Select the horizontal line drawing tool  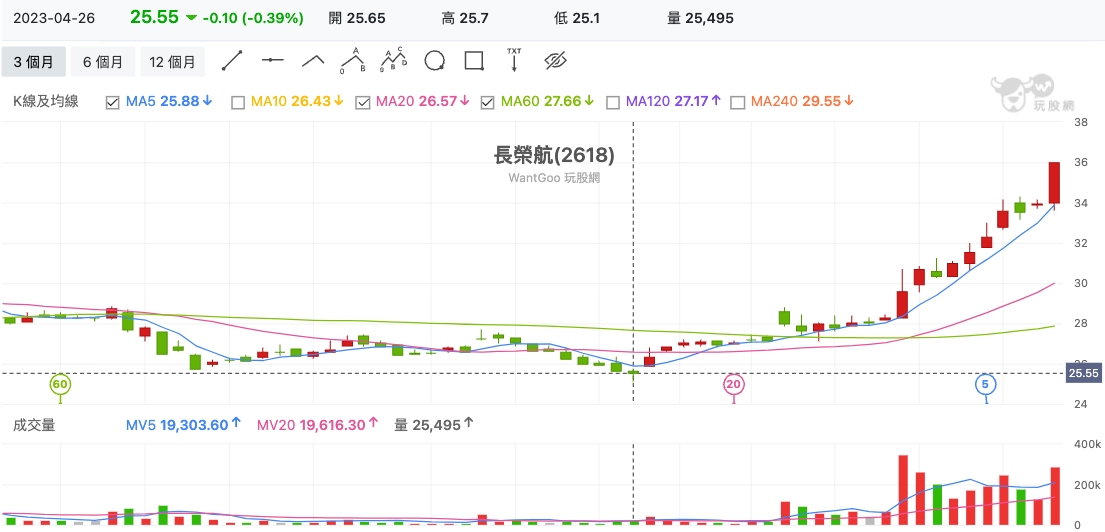click(x=272, y=61)
